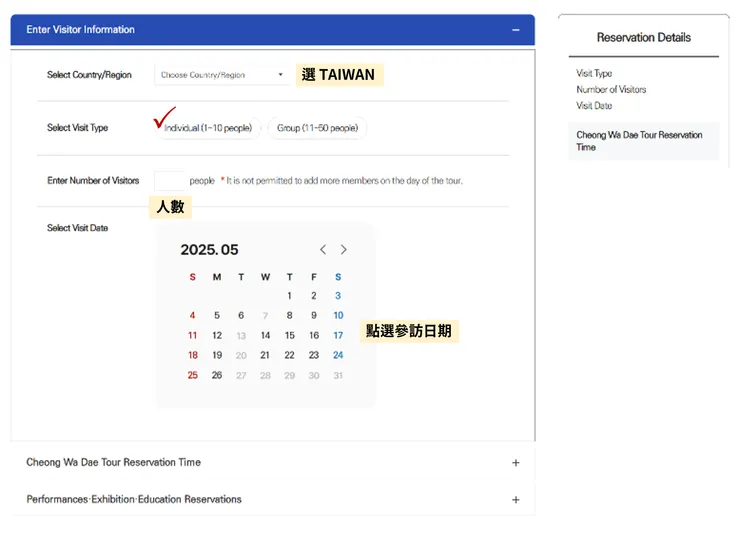Click the Visit Date line in Reservation Details
Image resolution: width=740 pixels, height=534 pixels.
(594, 106)
